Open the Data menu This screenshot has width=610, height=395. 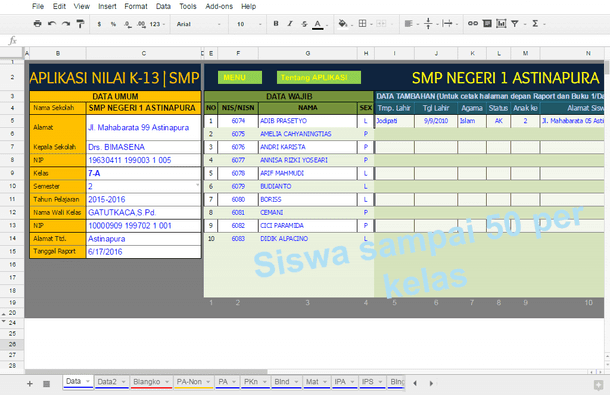163,6
